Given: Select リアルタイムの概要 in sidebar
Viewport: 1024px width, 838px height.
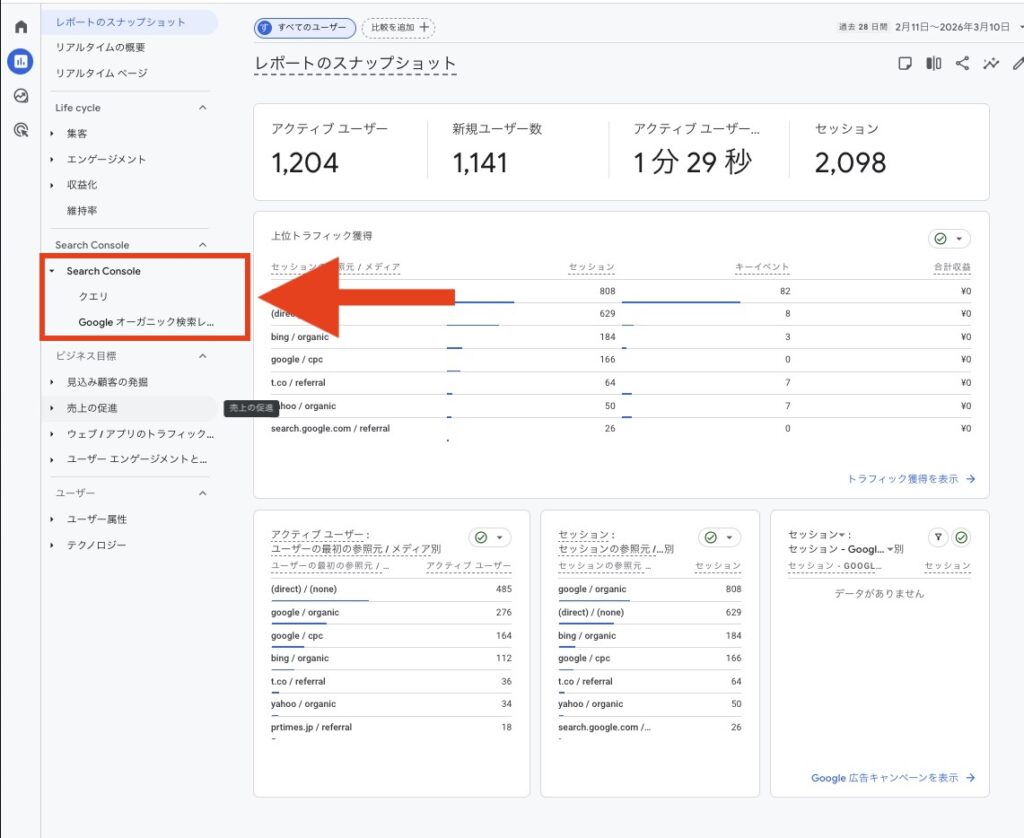Looking at the screenshot, I should 100,47.
